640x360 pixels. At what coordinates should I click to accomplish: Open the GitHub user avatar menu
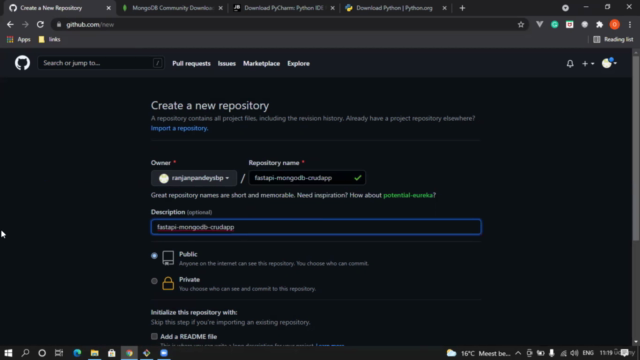pos(609,63)
